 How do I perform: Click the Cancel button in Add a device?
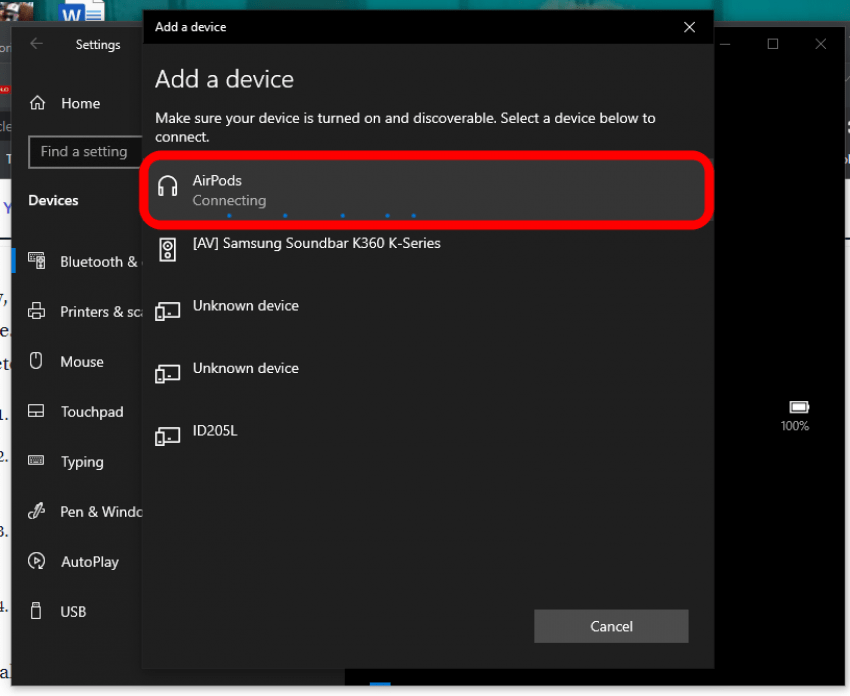[611, 626]
